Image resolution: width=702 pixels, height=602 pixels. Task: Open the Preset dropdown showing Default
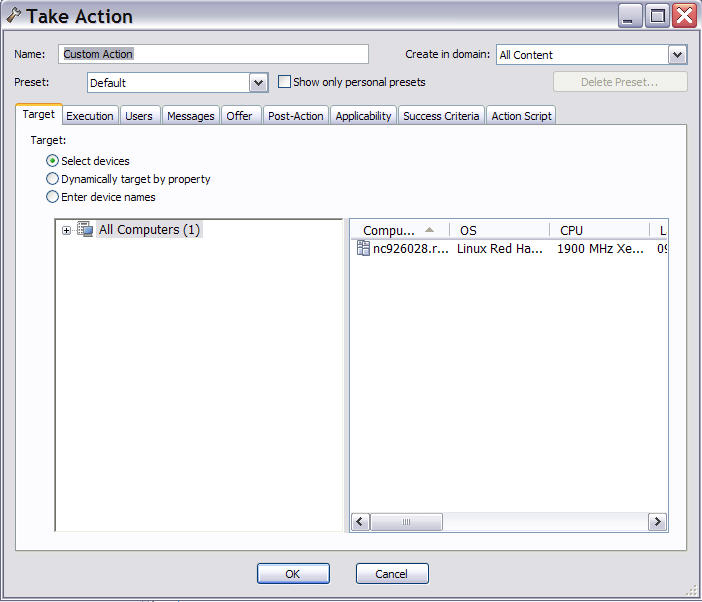coord(258,83)
